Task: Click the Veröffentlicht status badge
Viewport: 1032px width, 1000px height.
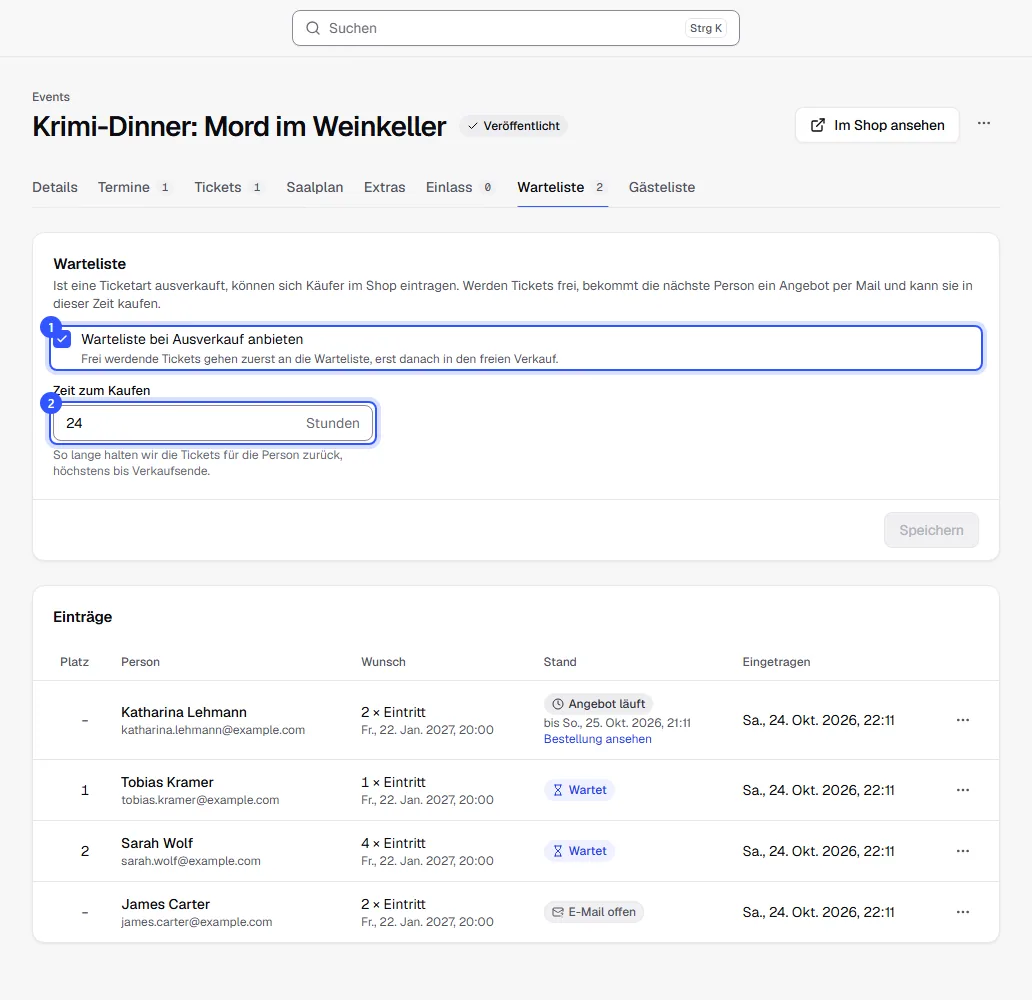Action: pos(513,126)
